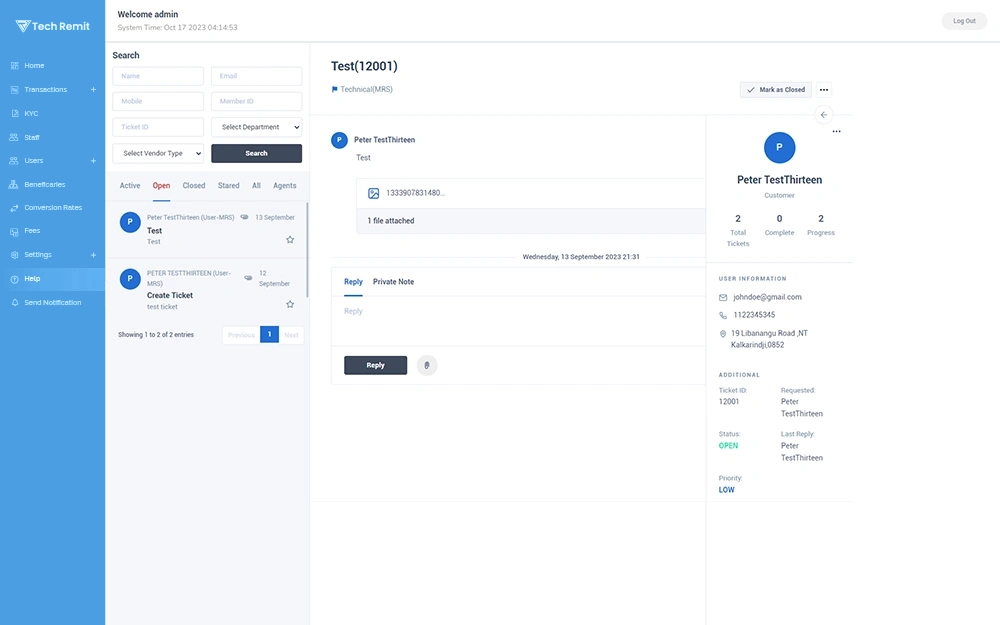Switch to the Private Note tab

pyautogui.click(x=393, y=282)
